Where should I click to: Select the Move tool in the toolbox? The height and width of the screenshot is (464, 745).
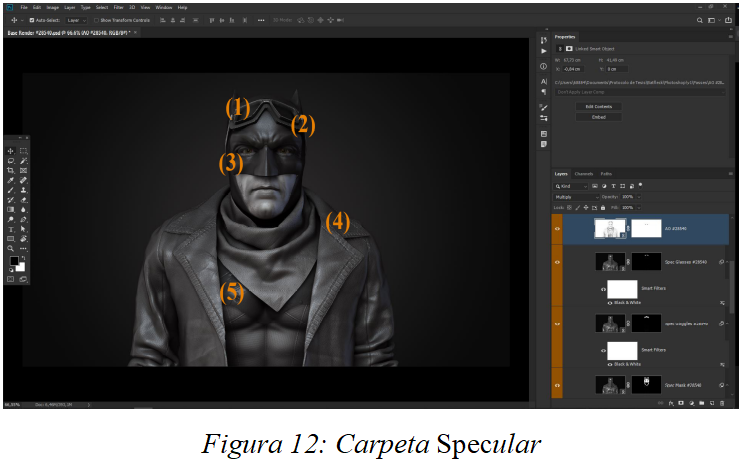[11, 151]
